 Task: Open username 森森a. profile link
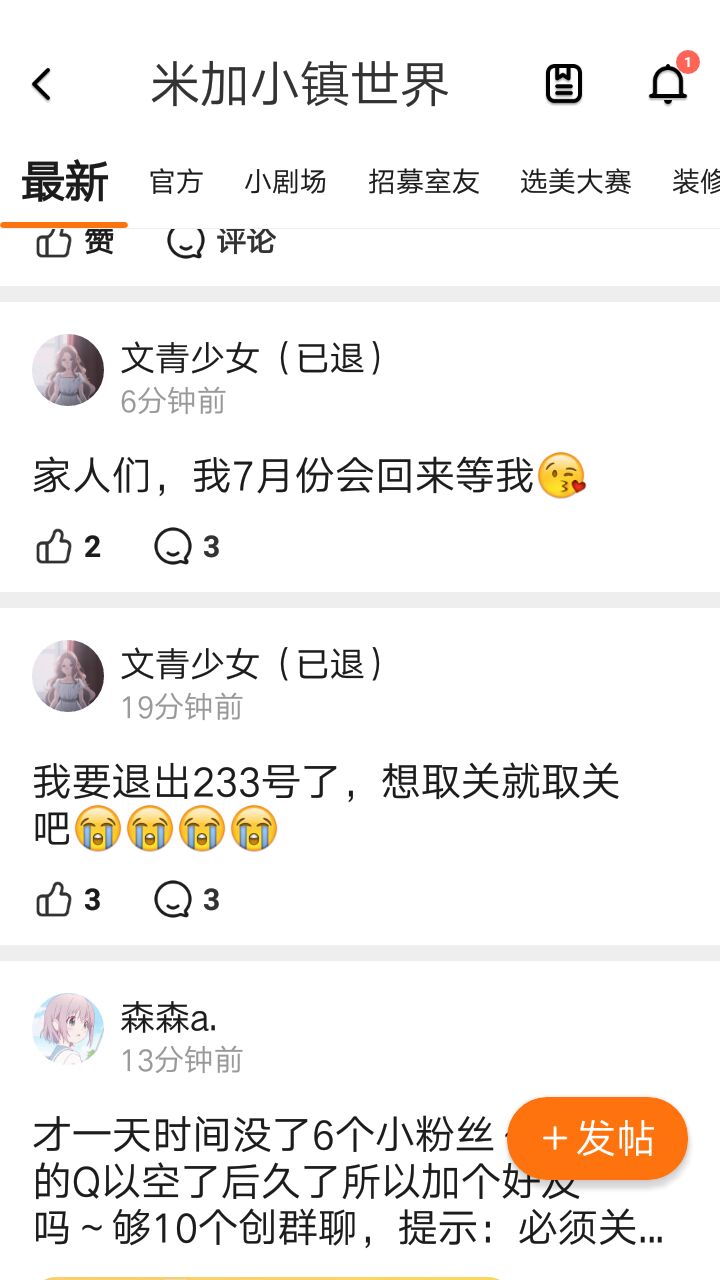click(169, 1017)
